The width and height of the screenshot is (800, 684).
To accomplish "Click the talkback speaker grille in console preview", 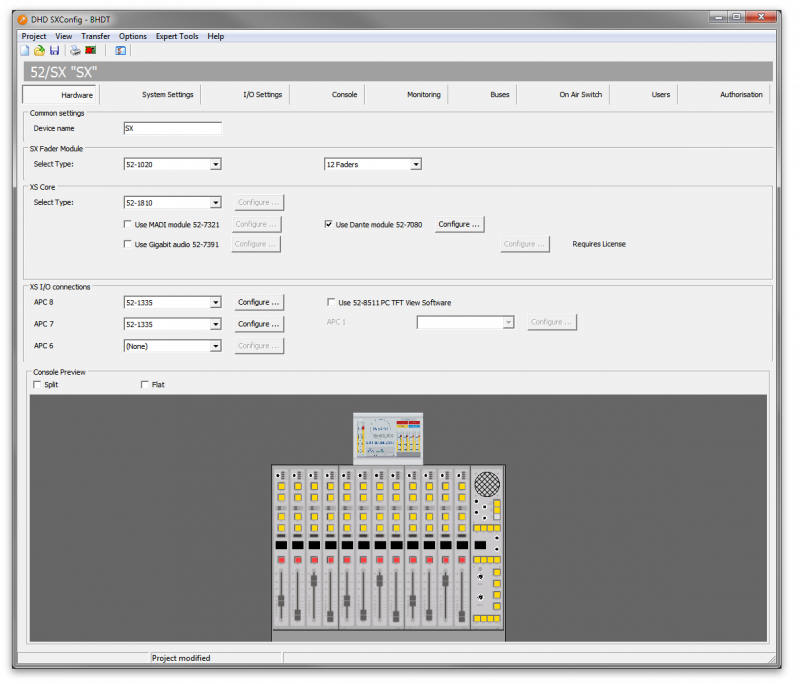I will coord(487,484).
